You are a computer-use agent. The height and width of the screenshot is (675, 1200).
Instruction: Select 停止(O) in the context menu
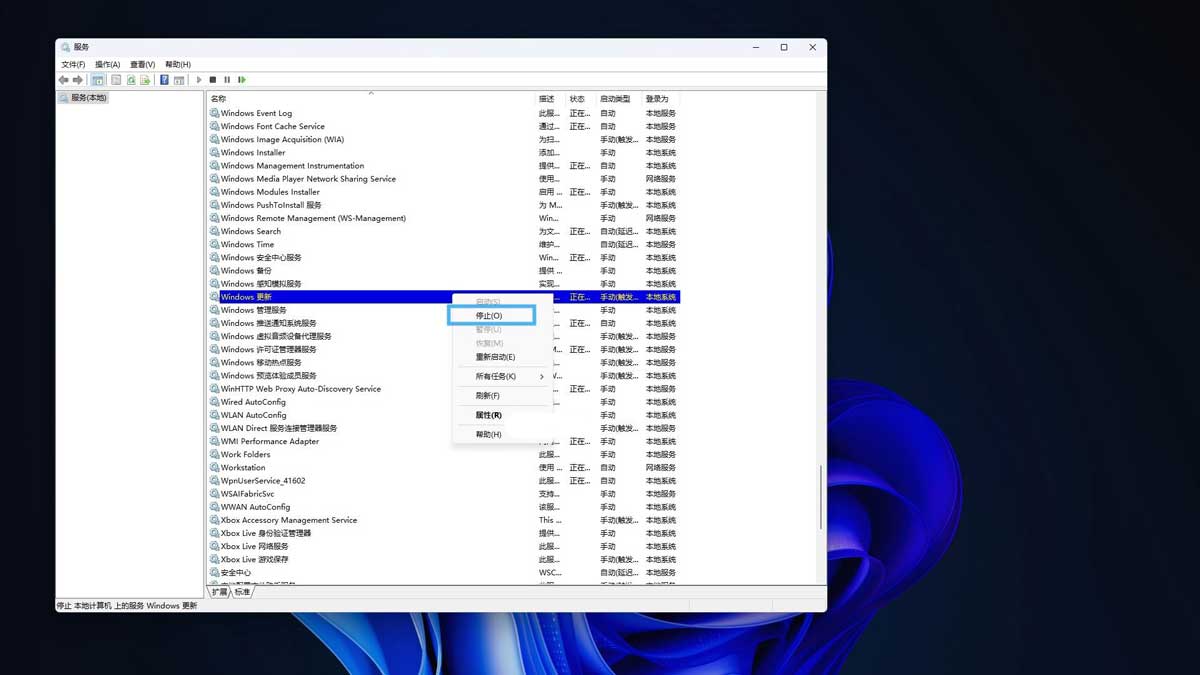(x=490, y=315)
